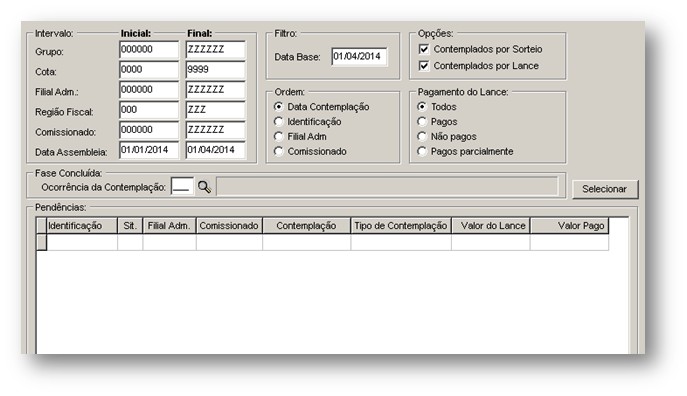Click the Ocorrência description display field
The image size is (687, 396).
[x=388, y=187]
